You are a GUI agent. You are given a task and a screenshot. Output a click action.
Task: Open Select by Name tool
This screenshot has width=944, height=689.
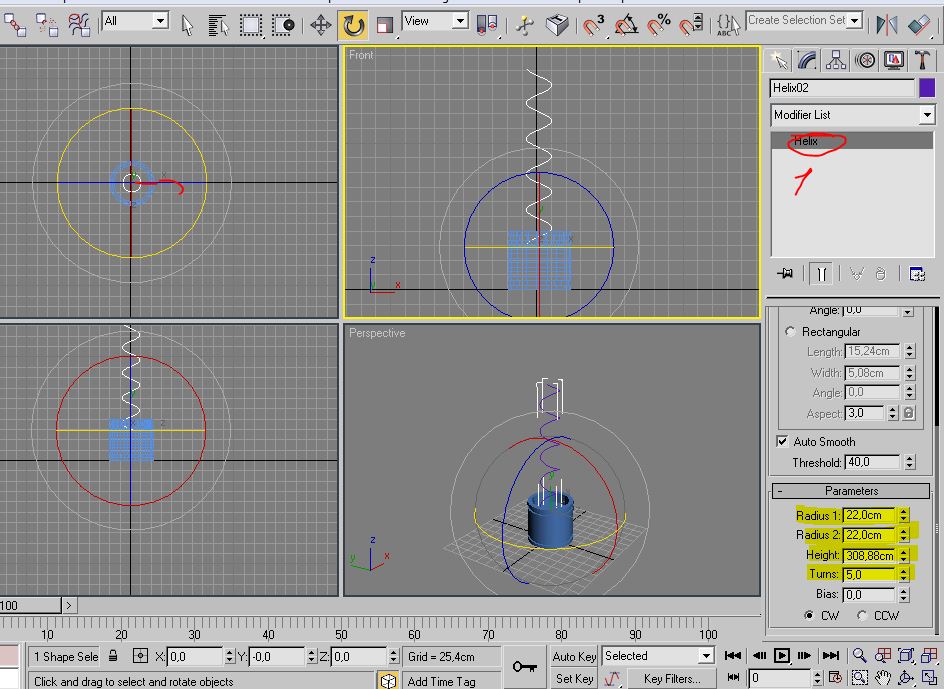[x=219, y=25]
